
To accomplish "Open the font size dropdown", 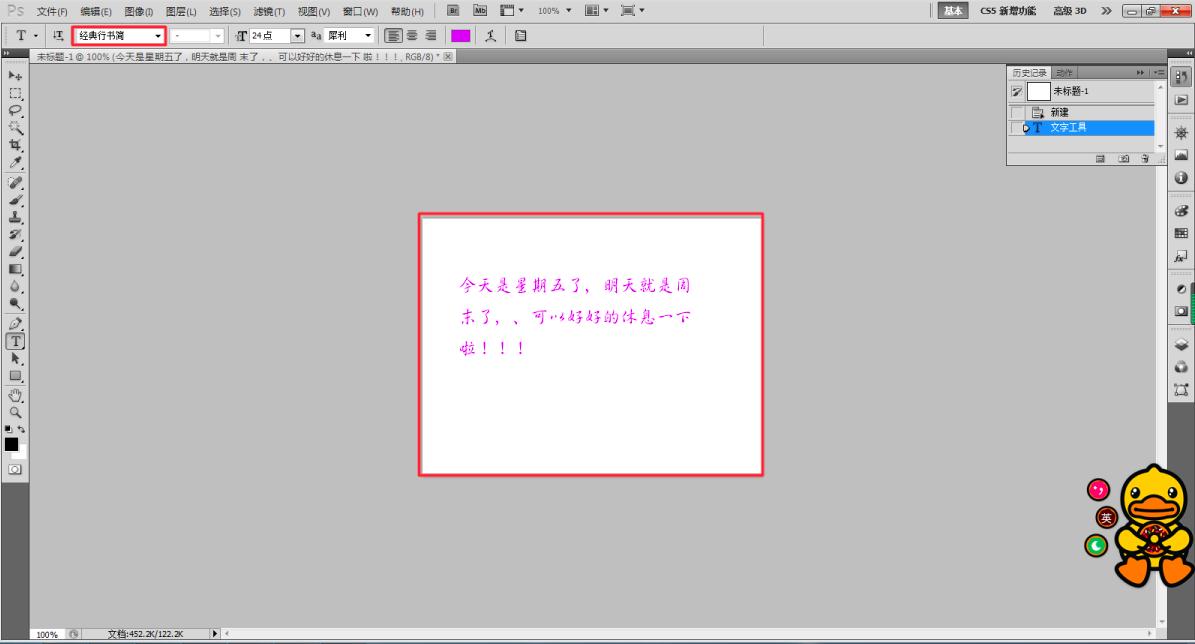I will 298,35.
